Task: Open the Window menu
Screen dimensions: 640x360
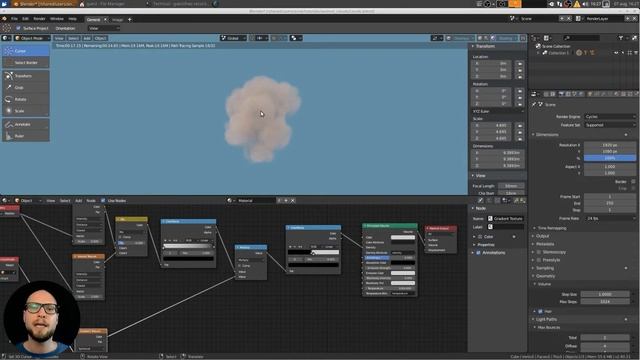Action: click(57, 19)
